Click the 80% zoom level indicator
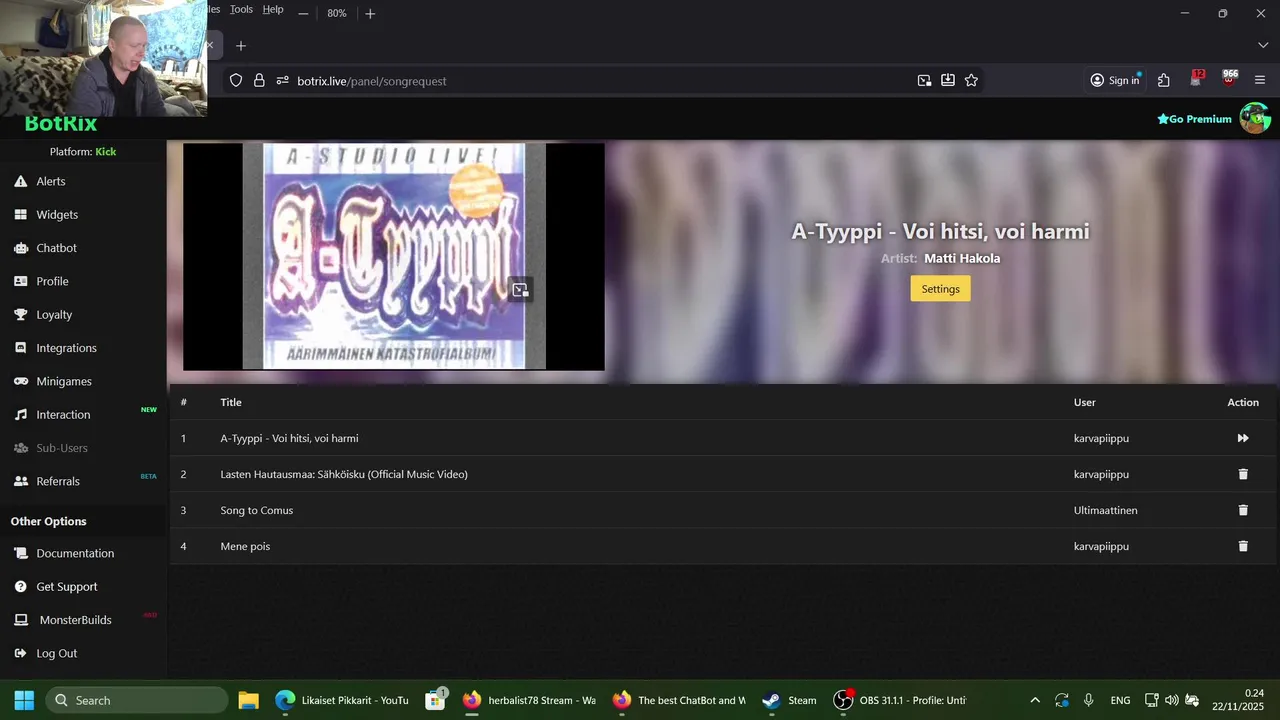Image resolution: width=1280 pixels, height=720 pixels. pyautogui.click(x=337, y=14)
